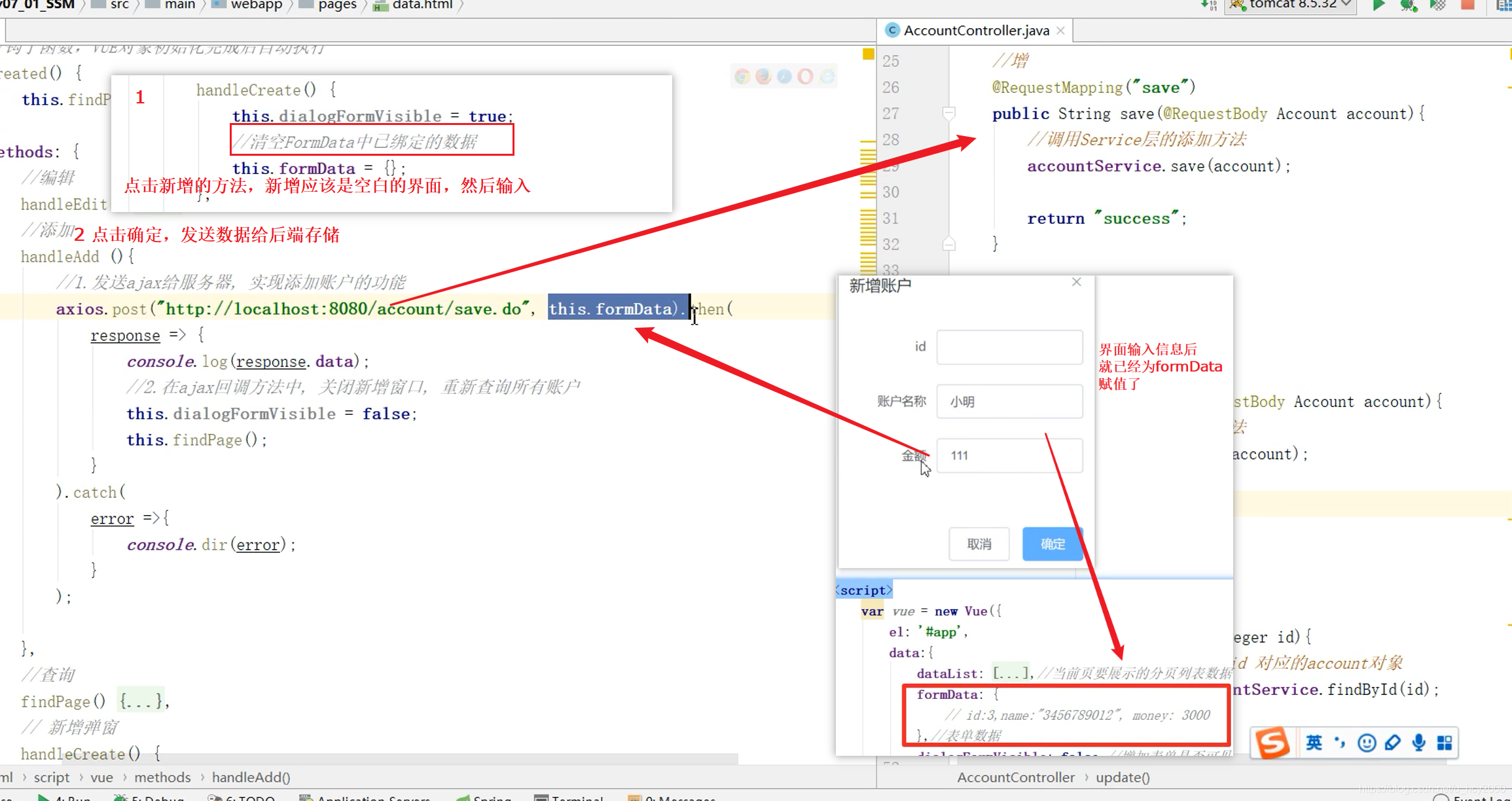Open the 6: TODO tool window

click(242, 798)
